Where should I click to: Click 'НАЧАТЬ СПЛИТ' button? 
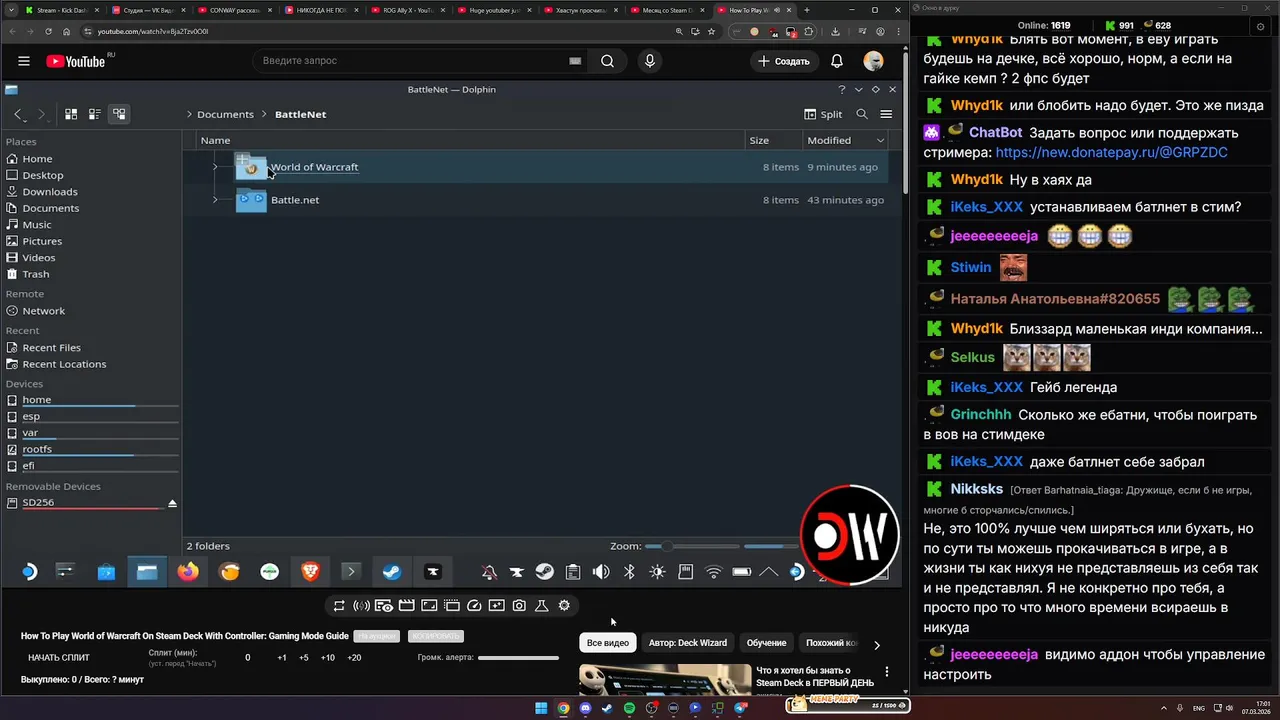(59, 658)
